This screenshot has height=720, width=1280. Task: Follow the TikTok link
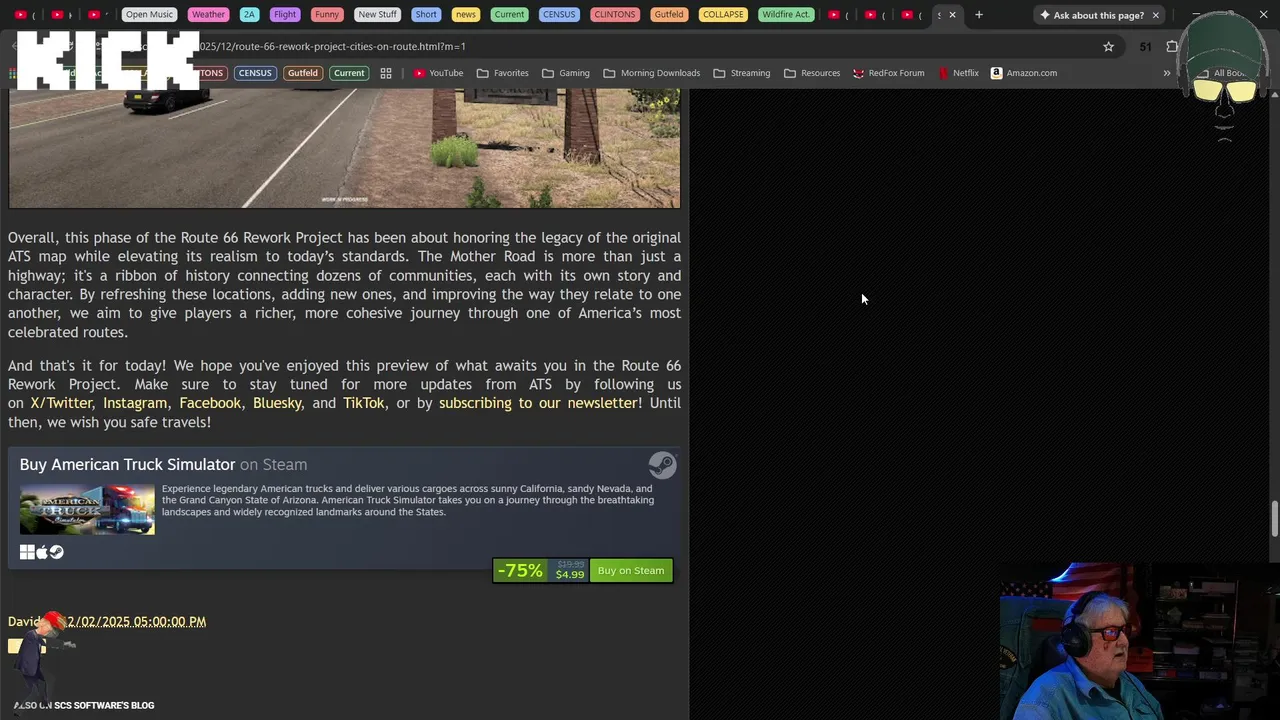click(364, 403)
